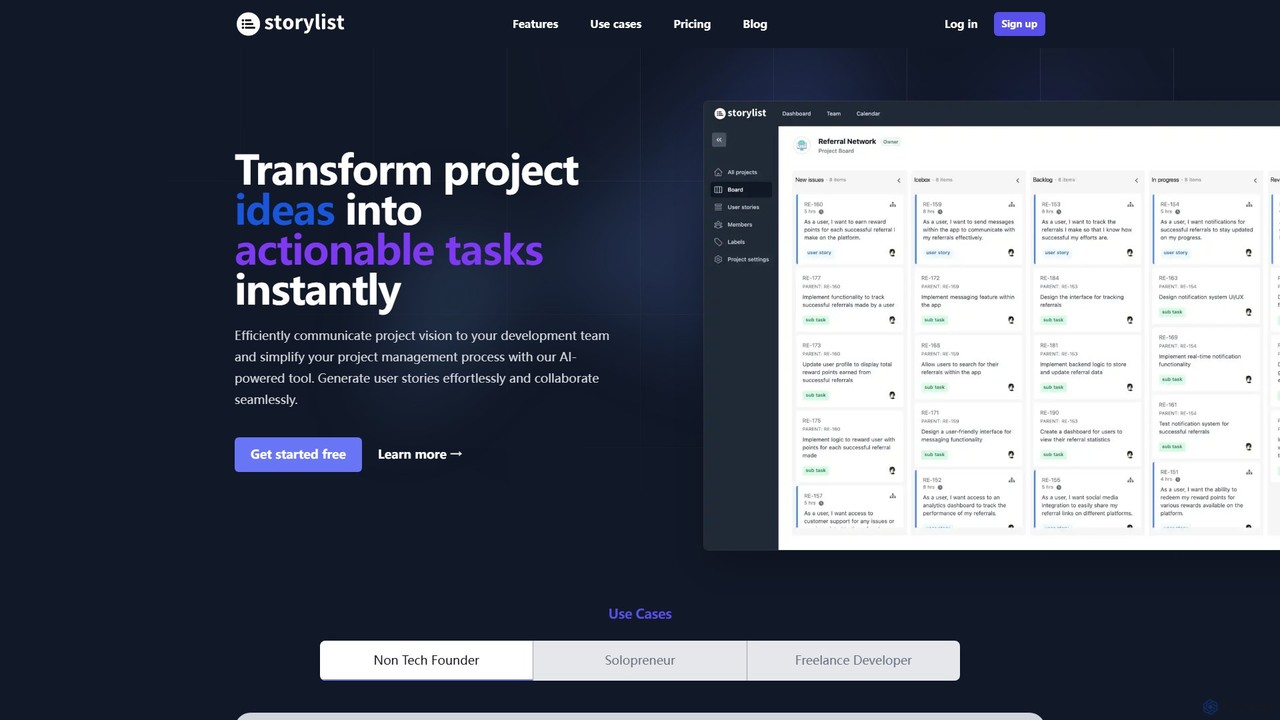Viewport: 1280px width, 720px height.
Task: Click the hierarchy icon on card RE-152
Action: tap(1011, 480)
